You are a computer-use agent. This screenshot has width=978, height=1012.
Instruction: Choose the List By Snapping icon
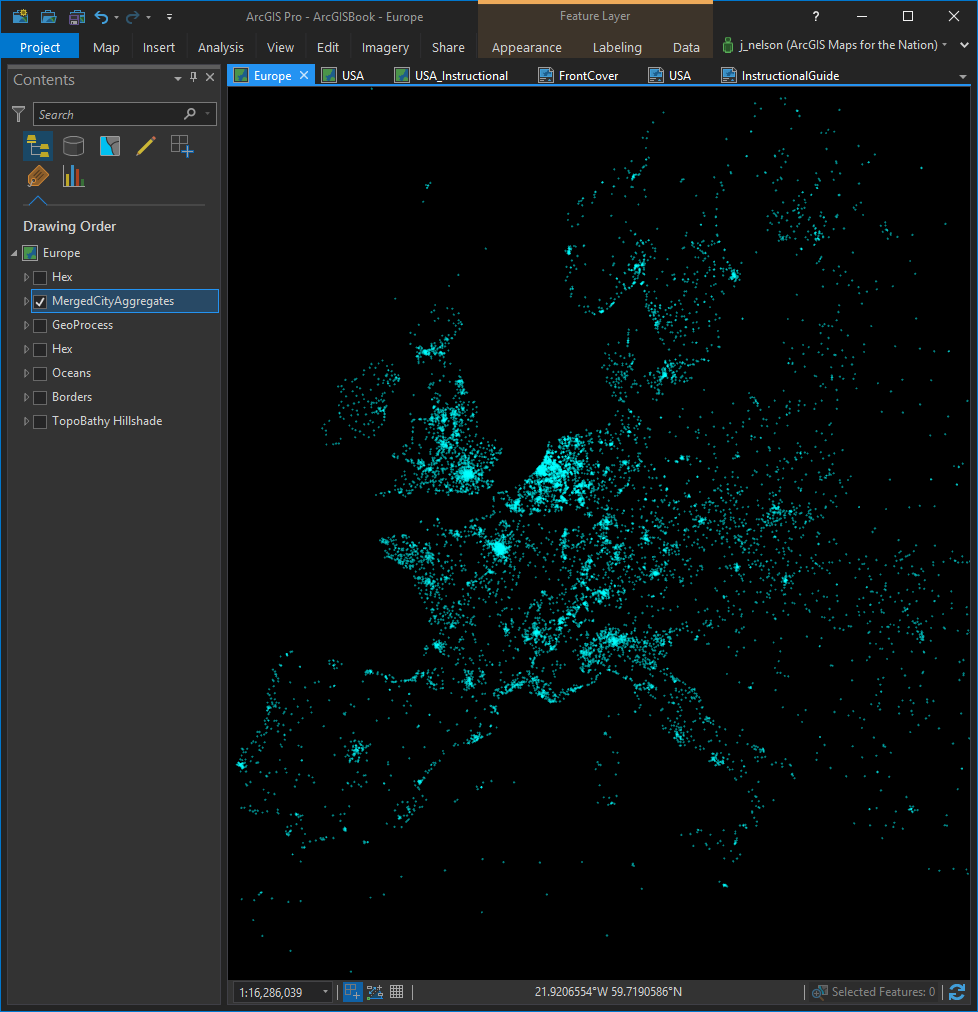point(181,147)
